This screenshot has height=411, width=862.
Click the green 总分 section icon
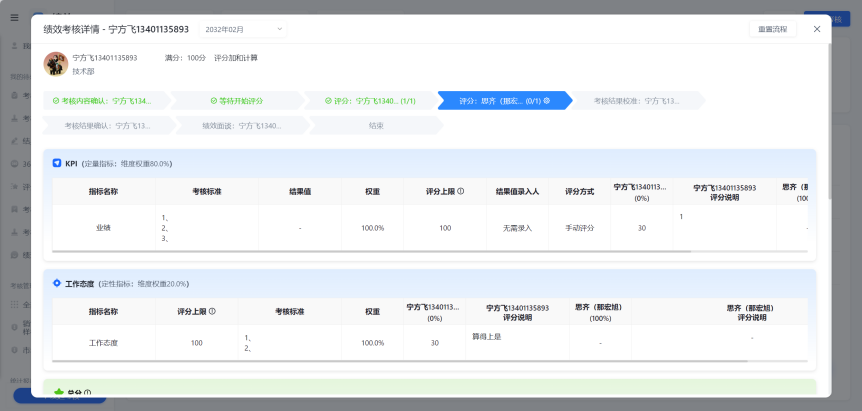tap(59, 392)
